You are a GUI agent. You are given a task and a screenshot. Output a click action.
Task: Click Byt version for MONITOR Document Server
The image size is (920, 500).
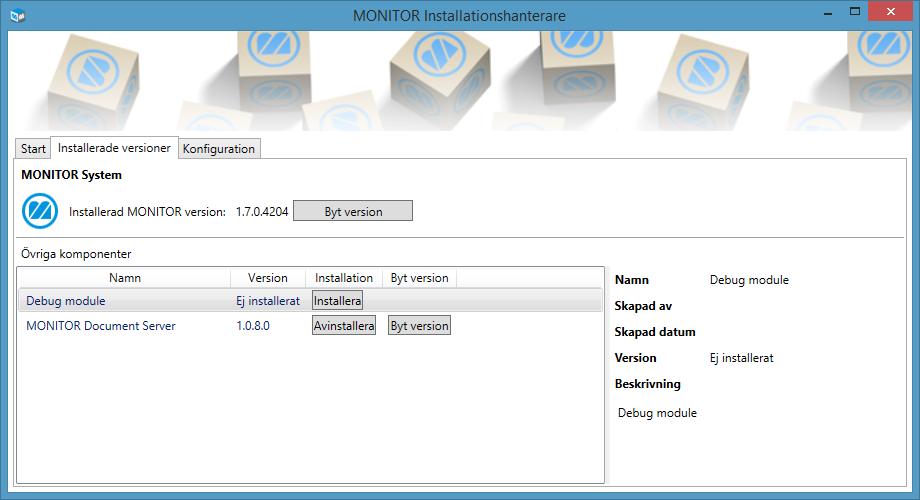420,326
